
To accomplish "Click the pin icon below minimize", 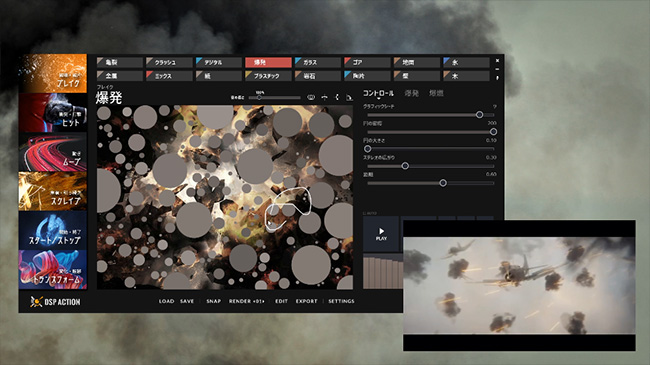I will [x=497, y=77].
